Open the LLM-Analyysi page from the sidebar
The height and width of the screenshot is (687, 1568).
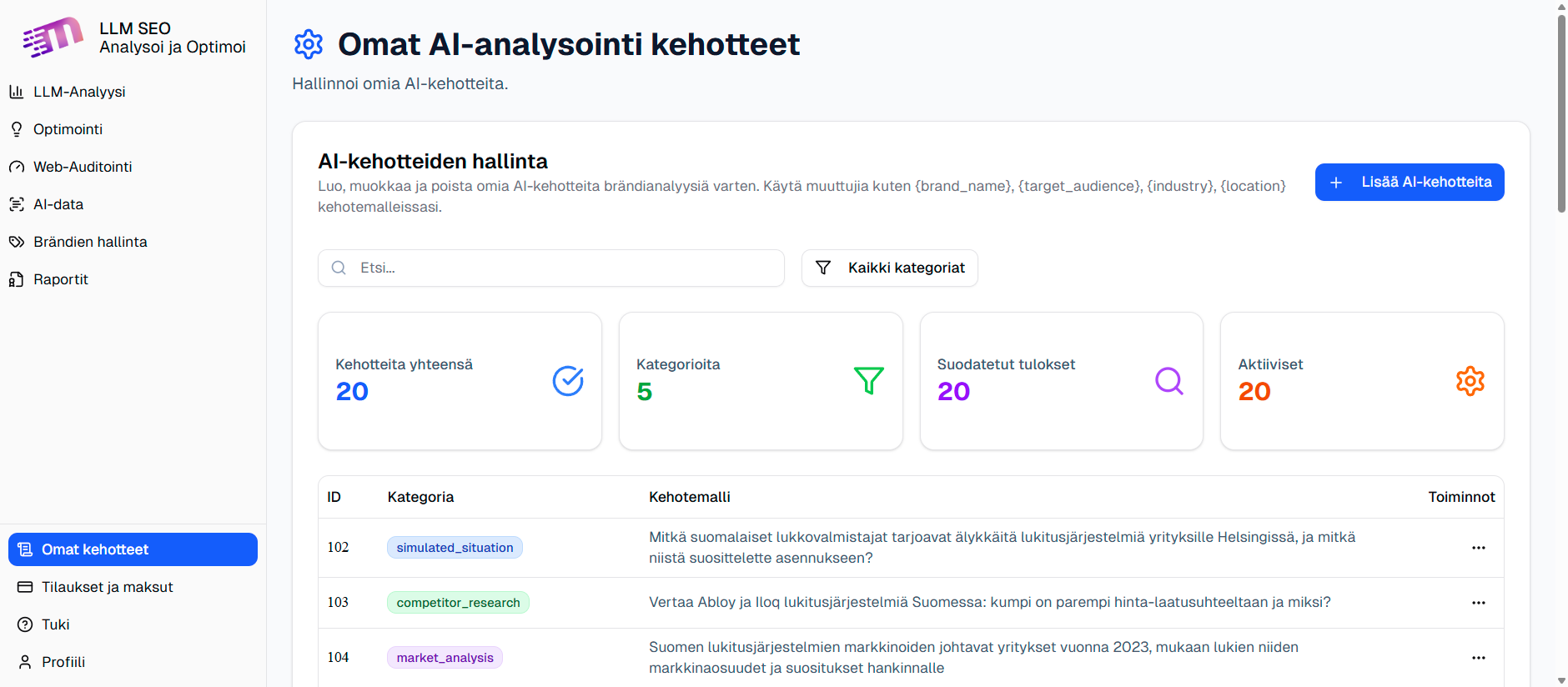(79, 92)
